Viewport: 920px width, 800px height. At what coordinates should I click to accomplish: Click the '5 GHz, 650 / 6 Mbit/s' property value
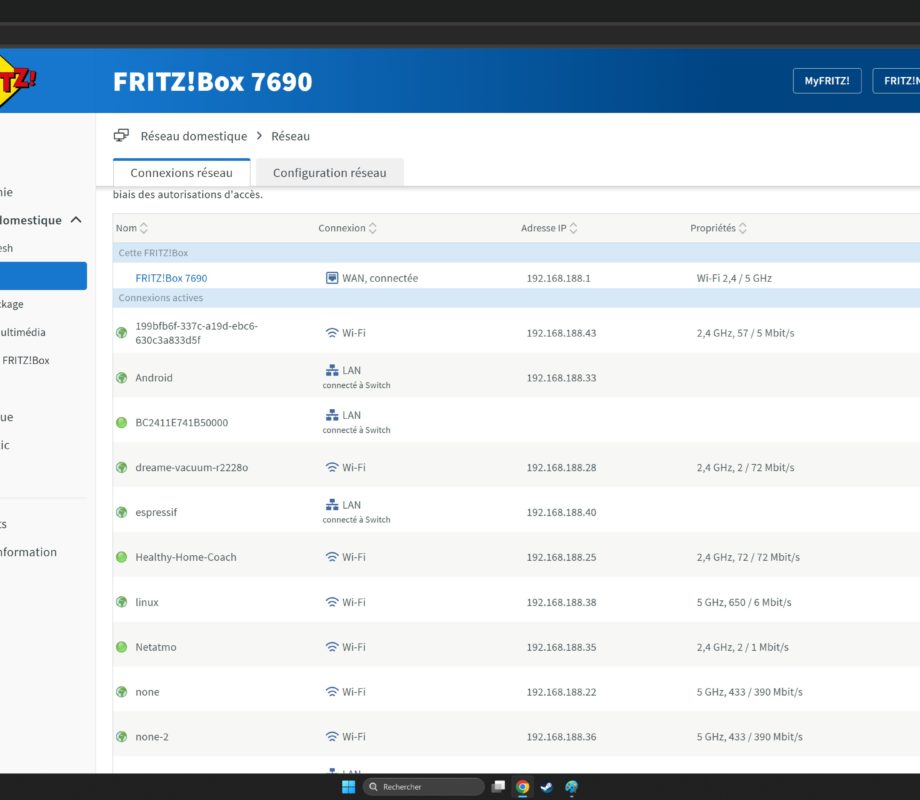click(x=744, y=602)
